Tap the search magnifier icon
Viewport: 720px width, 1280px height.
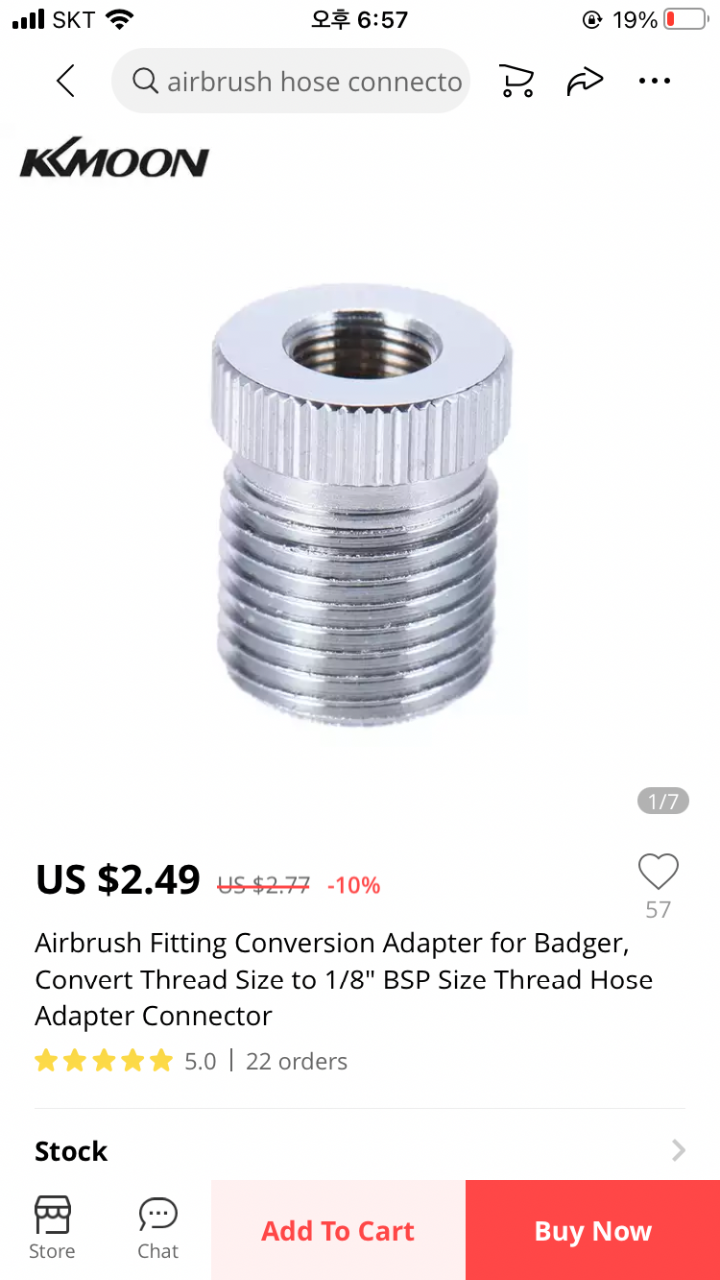pyautogui.click(x=145, y=81)
